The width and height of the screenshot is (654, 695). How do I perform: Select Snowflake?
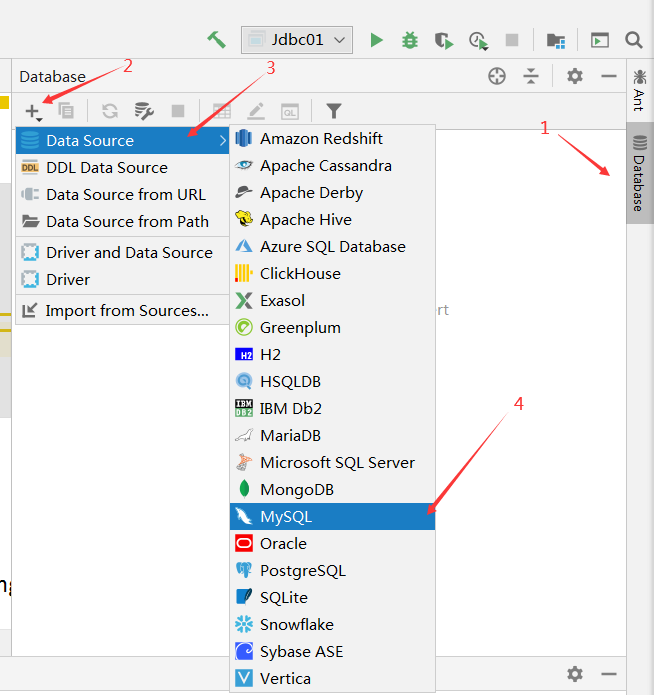pos(333,625)
